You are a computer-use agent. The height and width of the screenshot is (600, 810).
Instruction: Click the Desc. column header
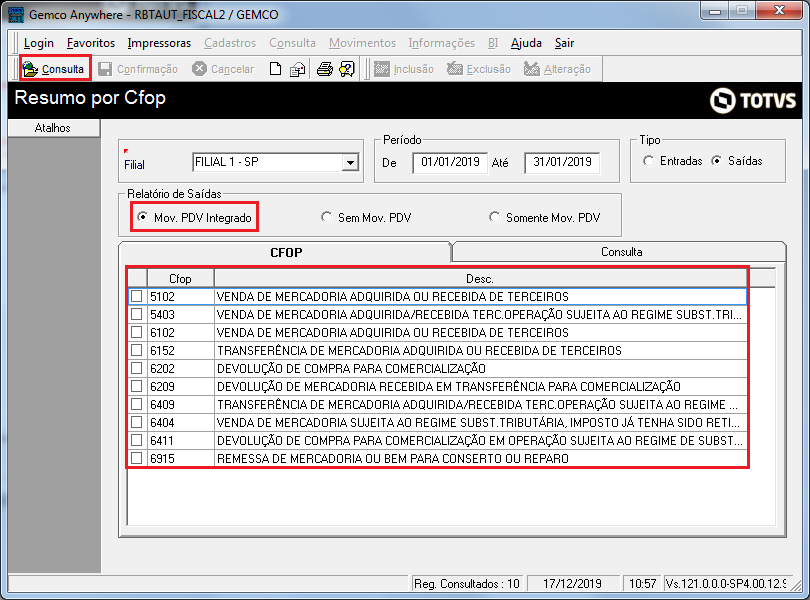[480, 279]
